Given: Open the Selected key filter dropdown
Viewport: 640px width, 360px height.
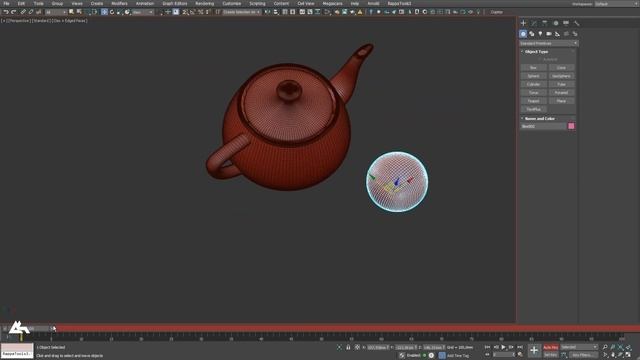Looking at the screenshot, I should pos(579,347).
